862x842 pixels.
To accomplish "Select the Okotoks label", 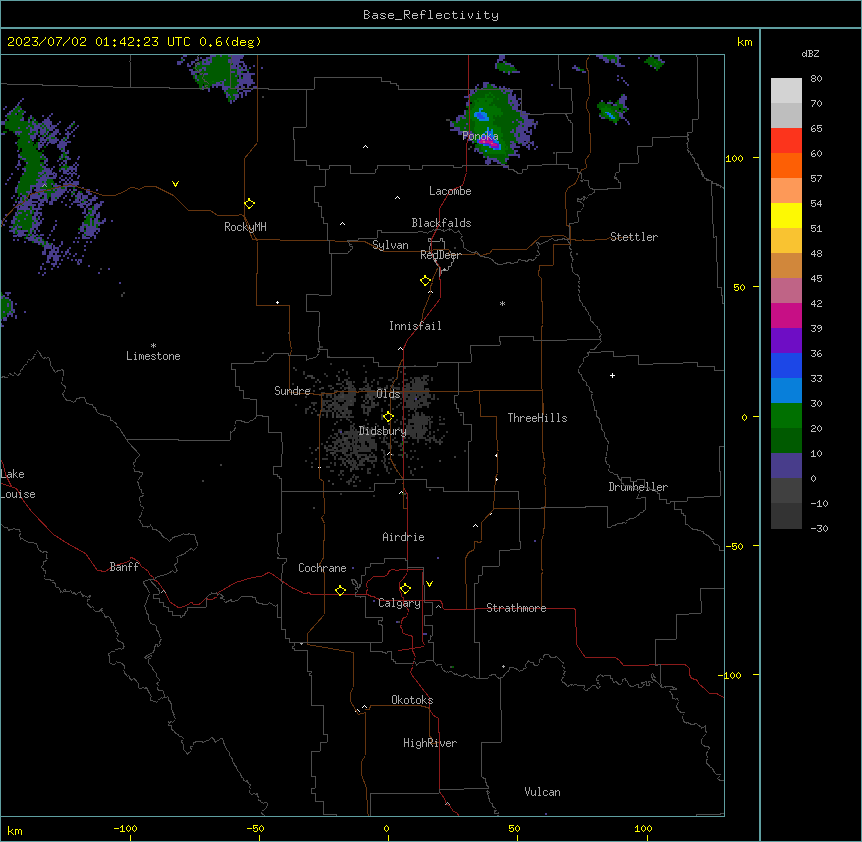I will click(412, 700).
